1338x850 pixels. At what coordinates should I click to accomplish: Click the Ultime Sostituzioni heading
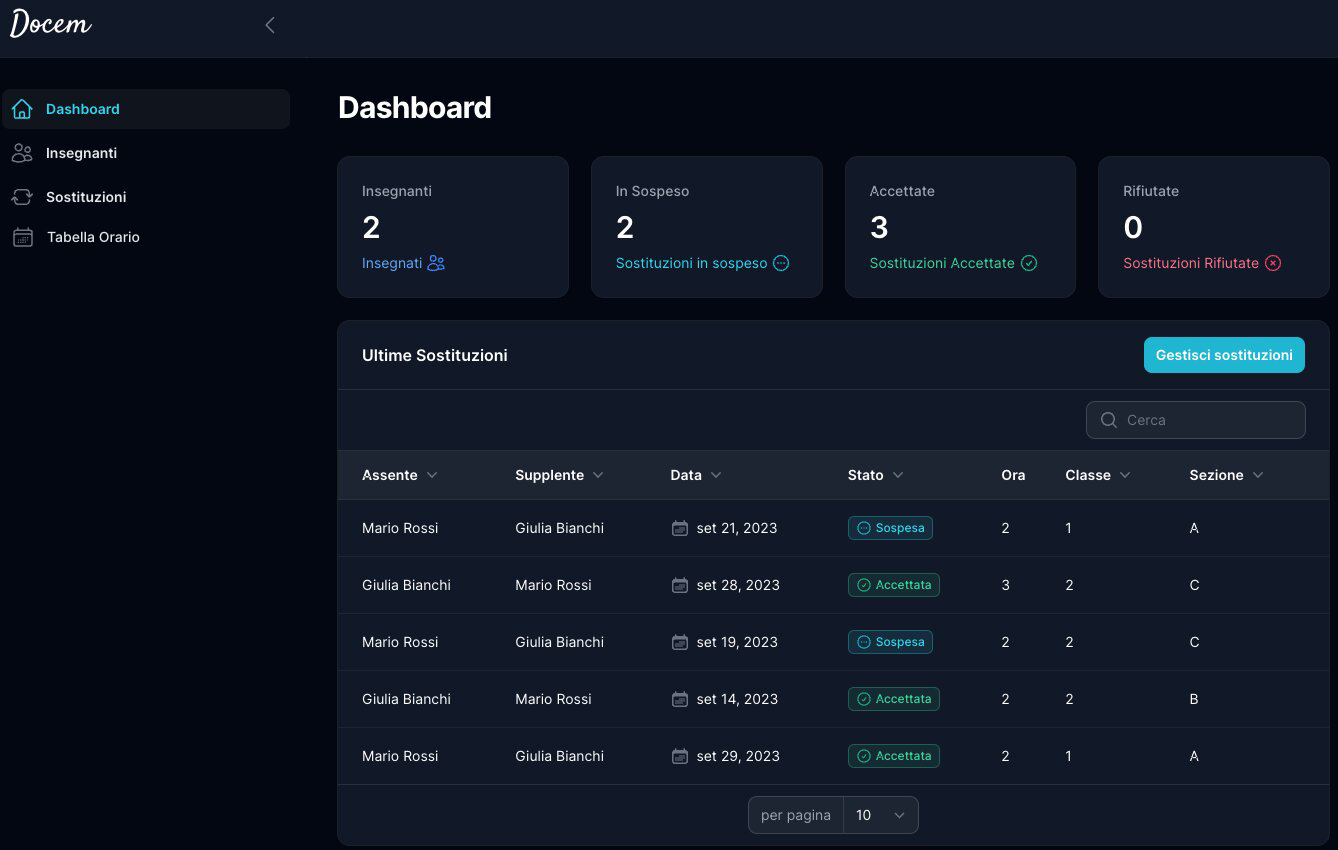pyautogui.click(x=435, y=355)
